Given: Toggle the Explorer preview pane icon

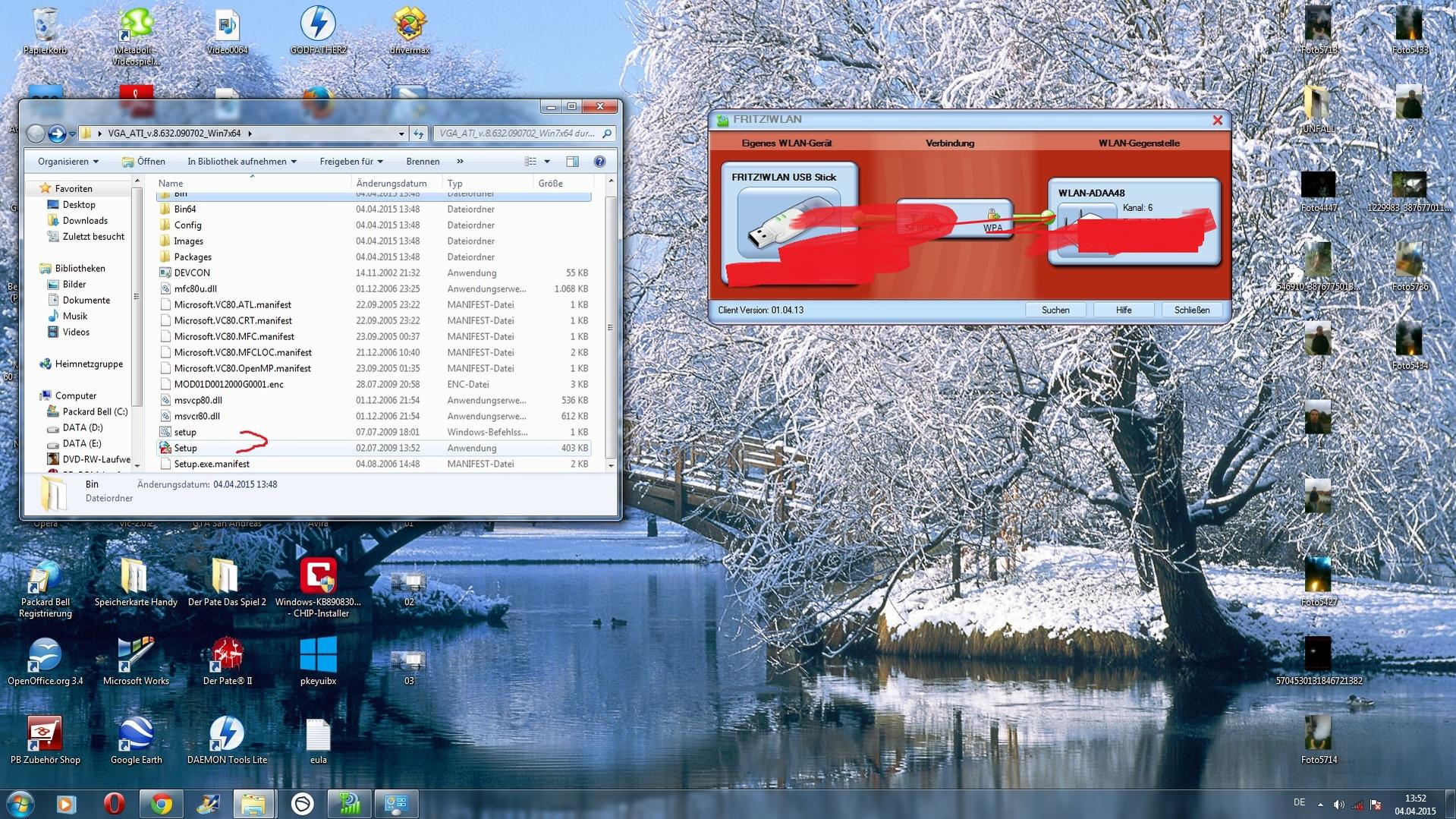Looking at the screenshot, I should pyautogui.click(x=572, y=162).
